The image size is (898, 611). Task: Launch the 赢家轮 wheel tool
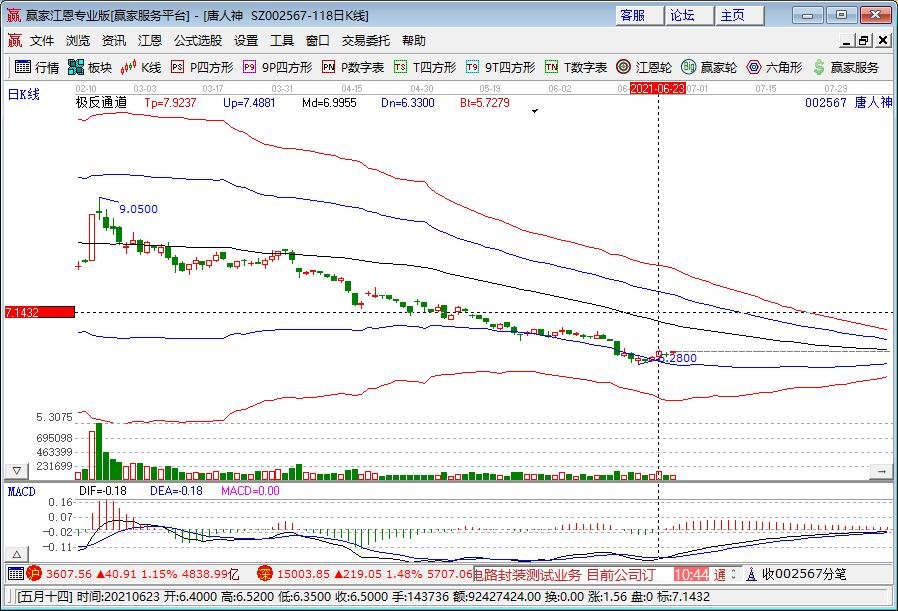click(x=709, y=68)
